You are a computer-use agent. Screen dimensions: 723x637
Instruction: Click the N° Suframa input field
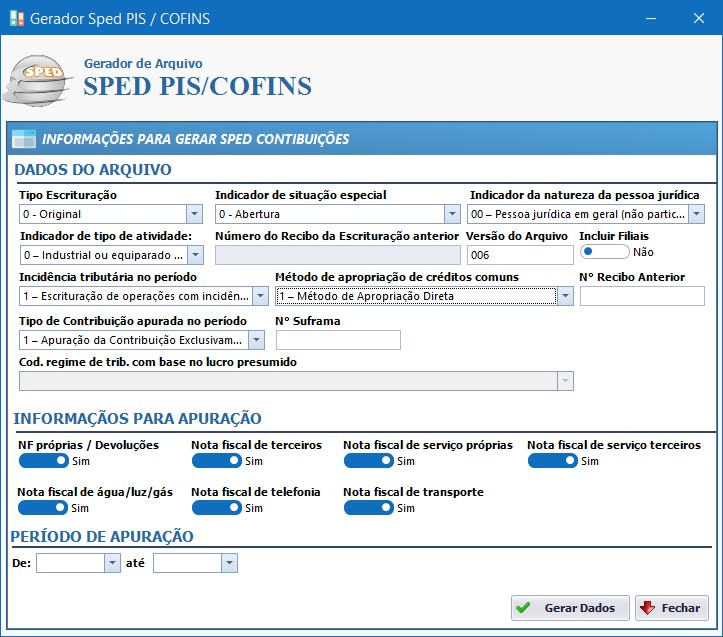(338, 340)
